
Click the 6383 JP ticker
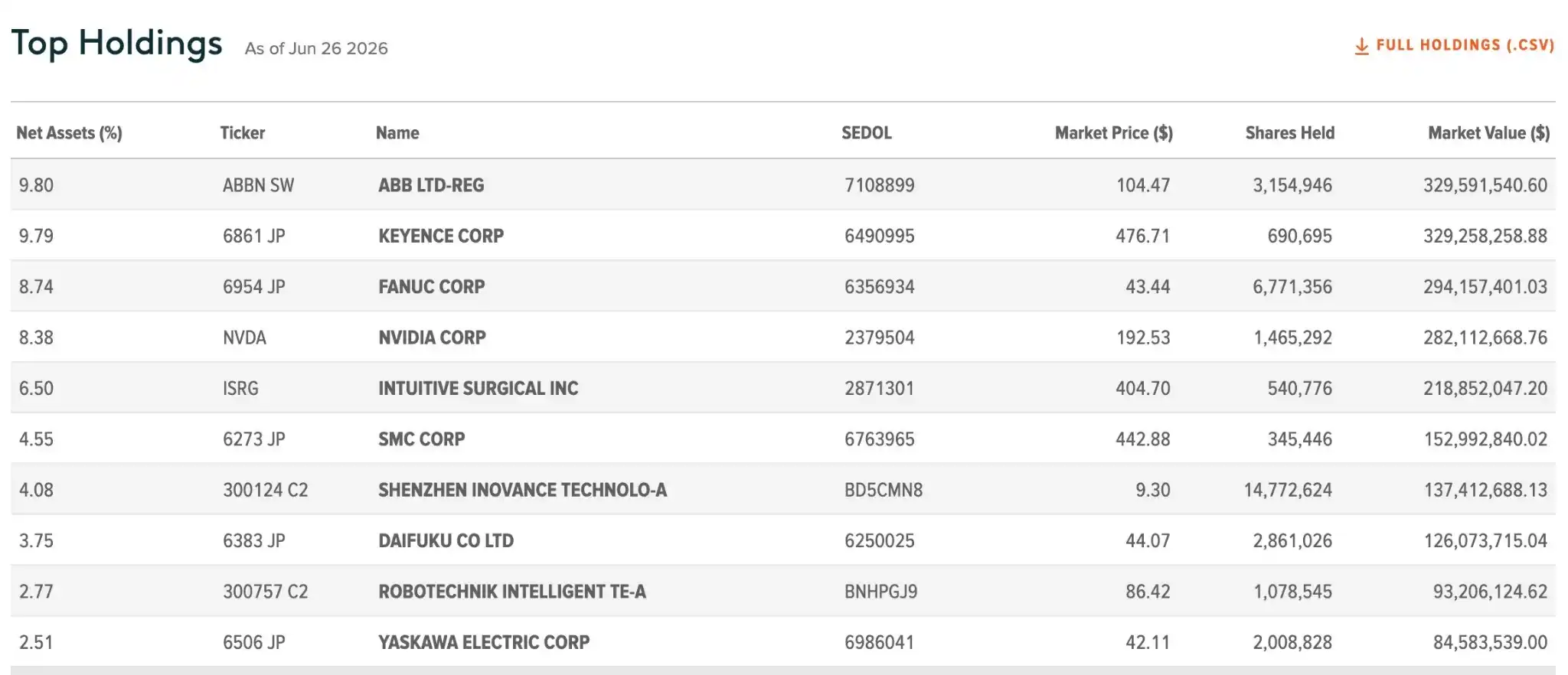tap(254, 541)
